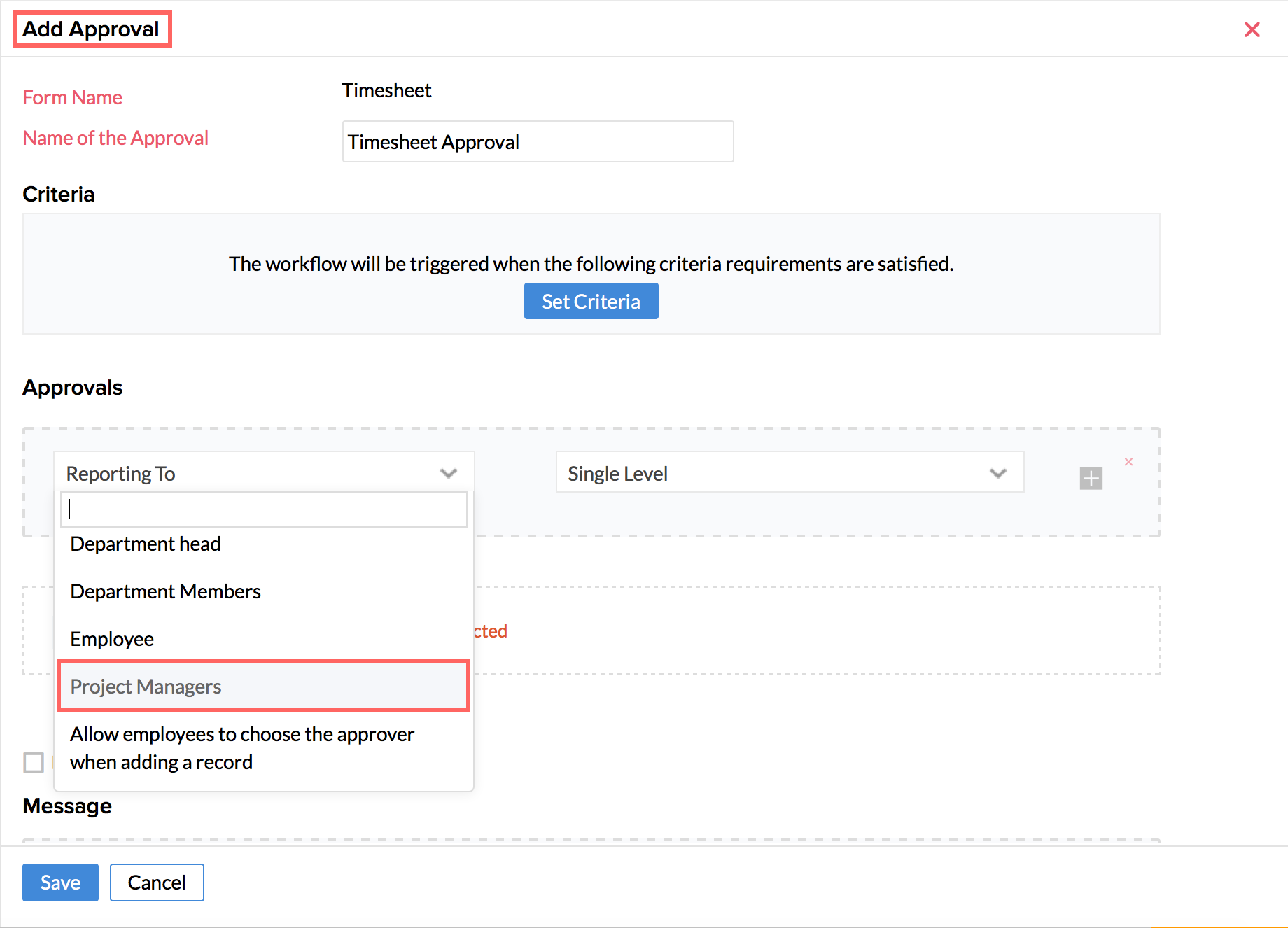Focus the Name of the Approval field
The width and height of the screenshot is (1288, 928).
click(538, 142)
